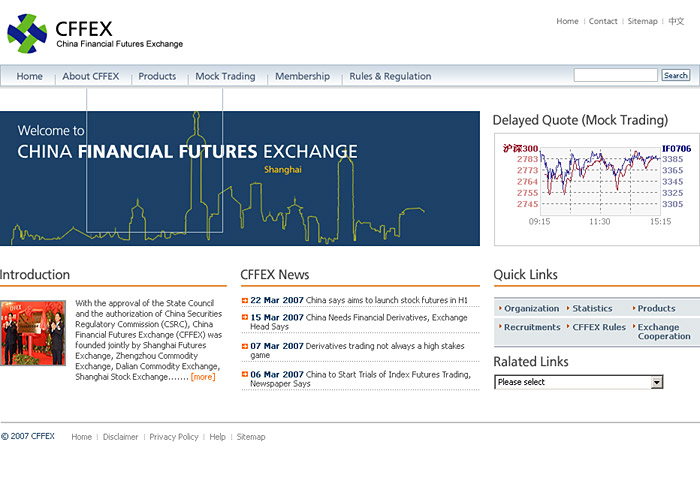
Task: Click the '沪深300' chart label
Action: click(x=521, y=149)
